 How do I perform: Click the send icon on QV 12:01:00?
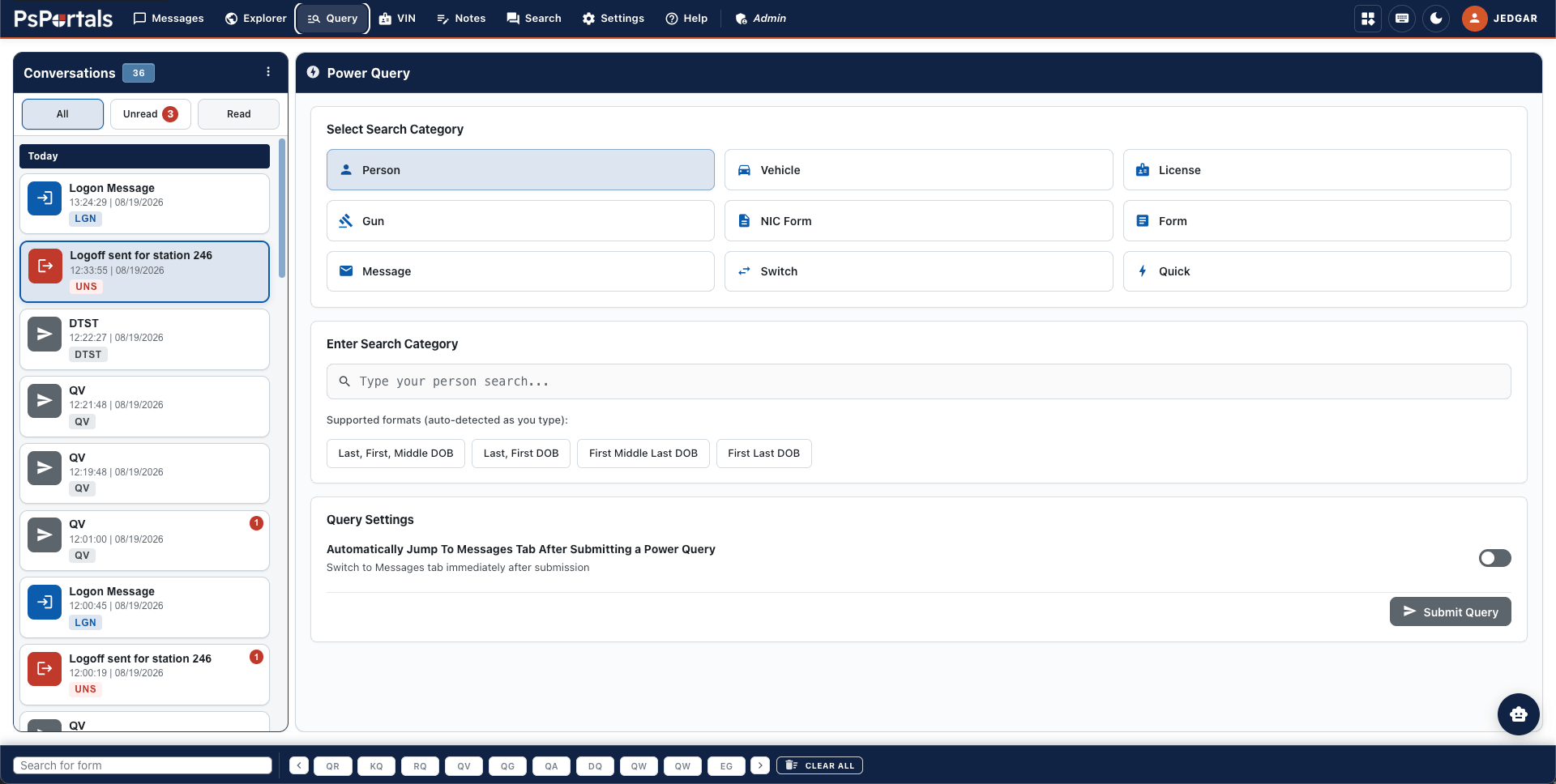click(x=45, y=535)
